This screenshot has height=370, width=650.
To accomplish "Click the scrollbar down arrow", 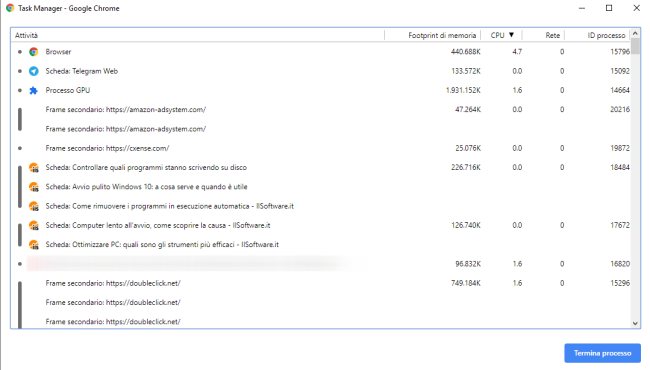I will click(x=635, y=323).
